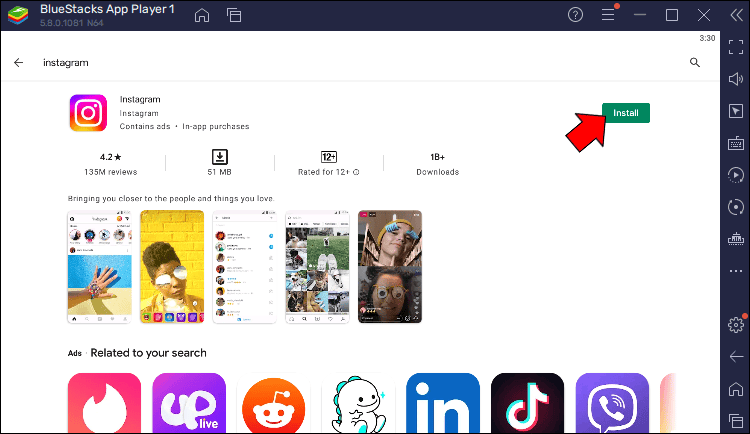The image size is (750, 434).
Task: Go to Android home from sidebar
Action: 736,389
